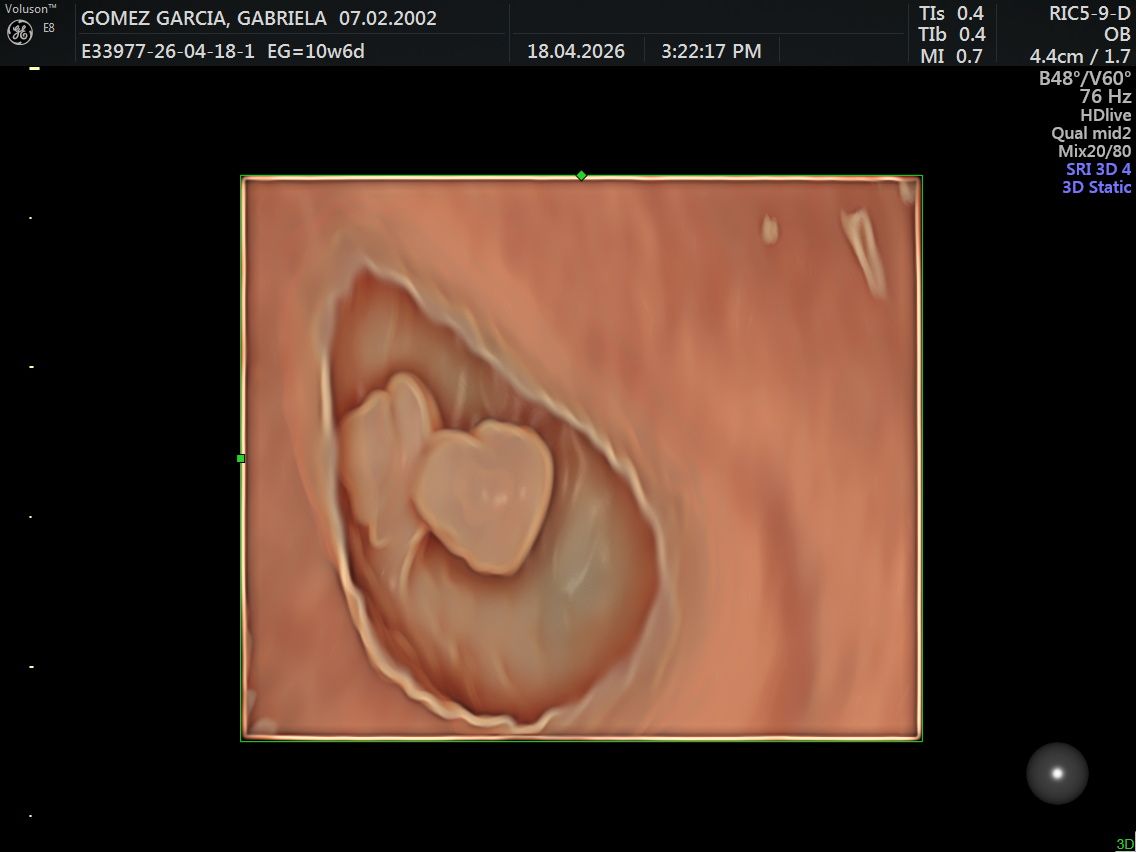1136x852 pixels.
Task: Click the light source sphere icon
Action: click(1057, 773)
